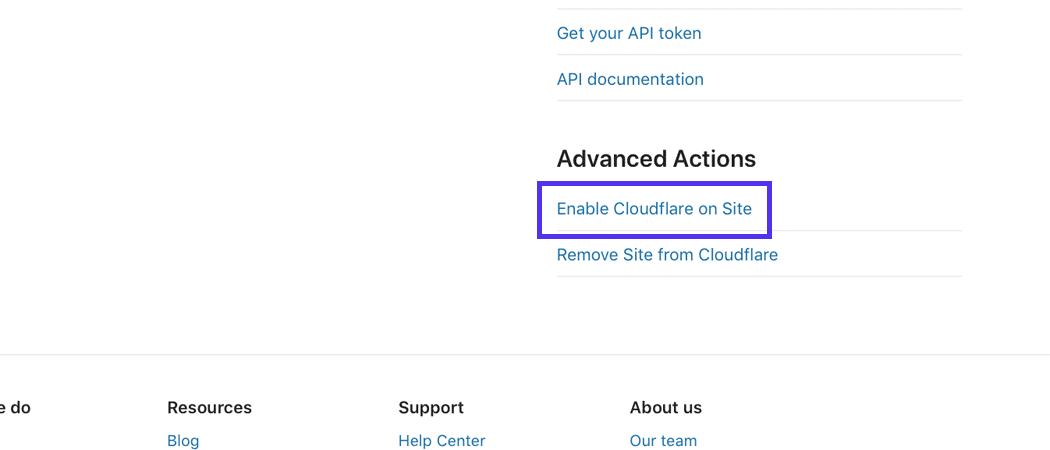Select Remove Site from Cloudflare
This screenshot has height=450, width=1050.
coord(667,255)
